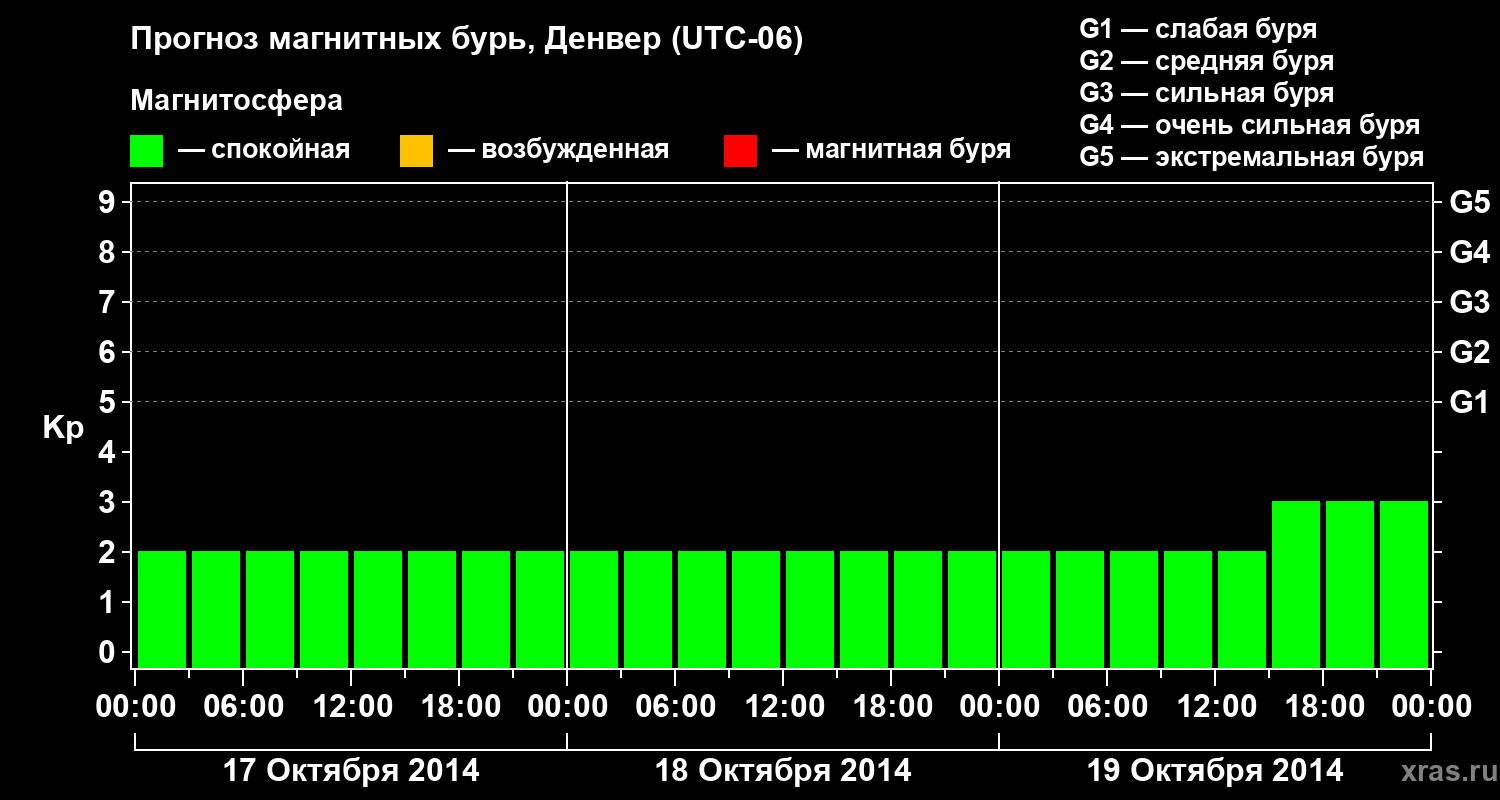Click the Kp axis label
Image resolution: width=1500 pixels, height=800 pixels.
[x=63, y=429]
